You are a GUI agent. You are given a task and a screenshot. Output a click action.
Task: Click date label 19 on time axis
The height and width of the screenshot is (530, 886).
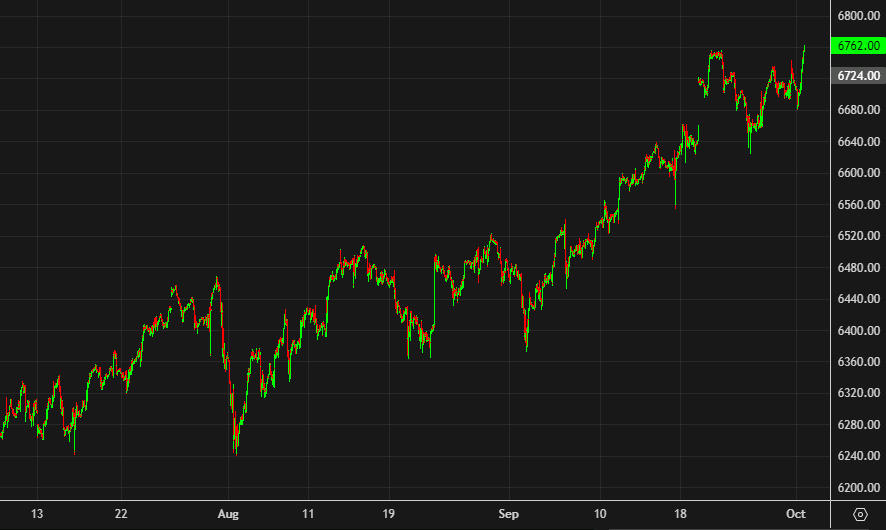[x=389, y=514]
